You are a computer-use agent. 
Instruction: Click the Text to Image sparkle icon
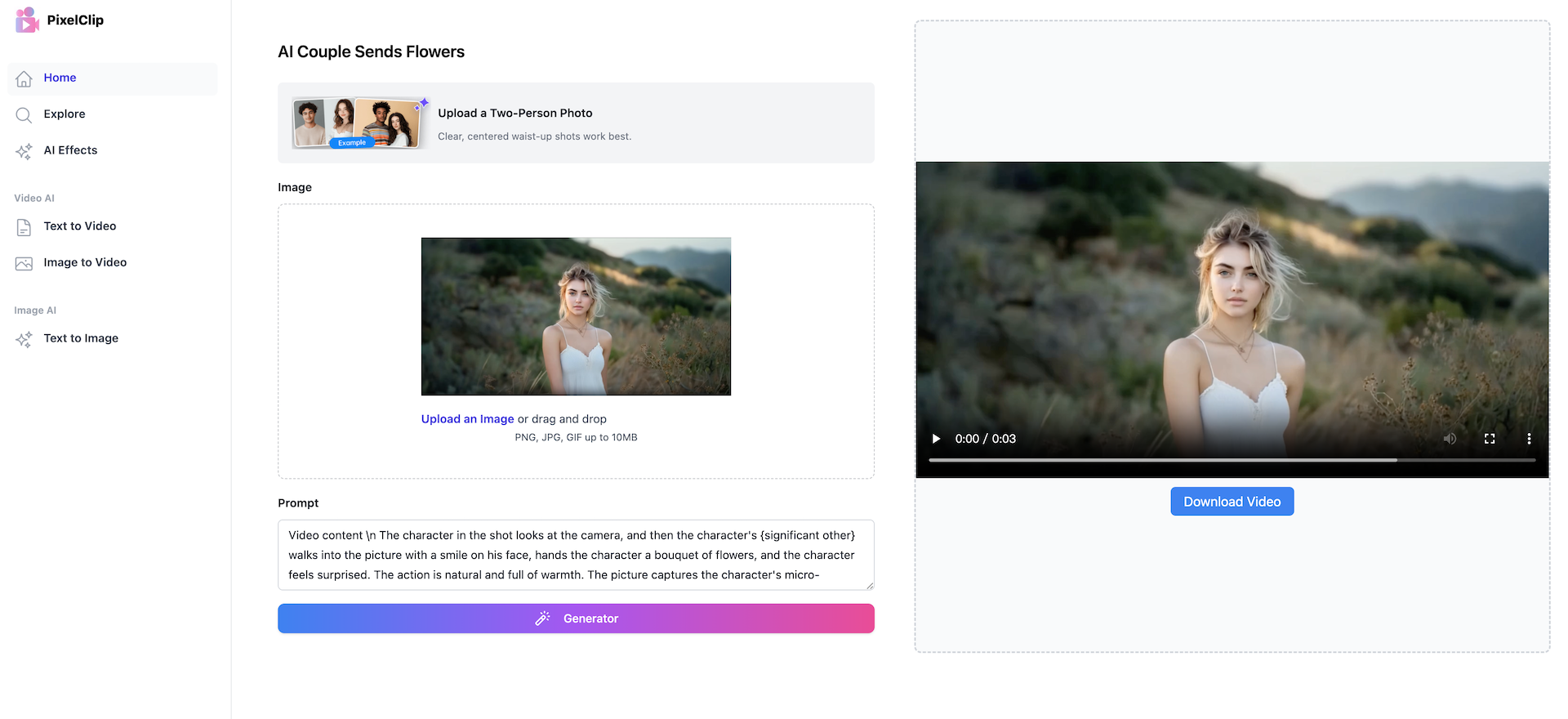[x=24, y=339]
